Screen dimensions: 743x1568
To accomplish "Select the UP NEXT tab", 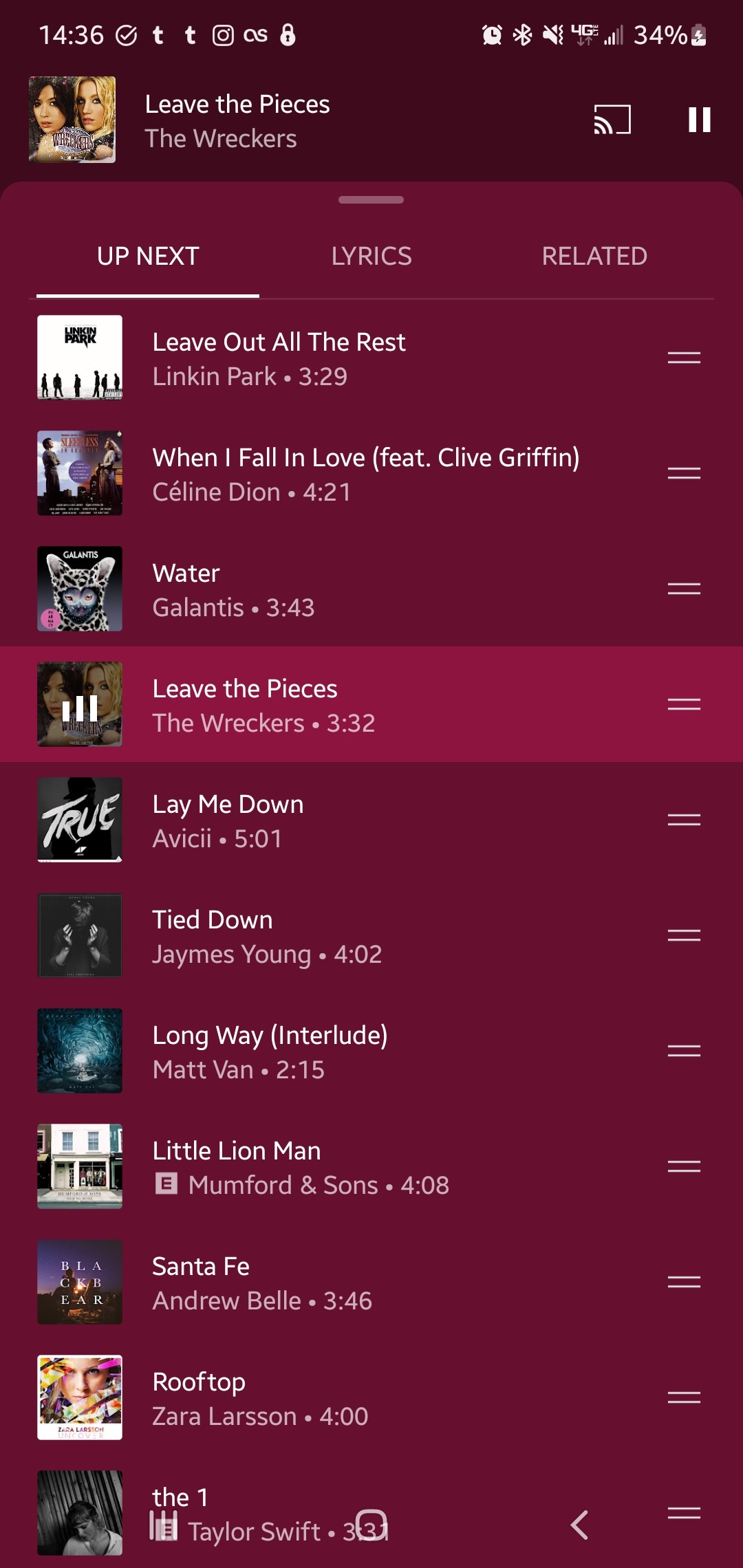I will 148,257.
